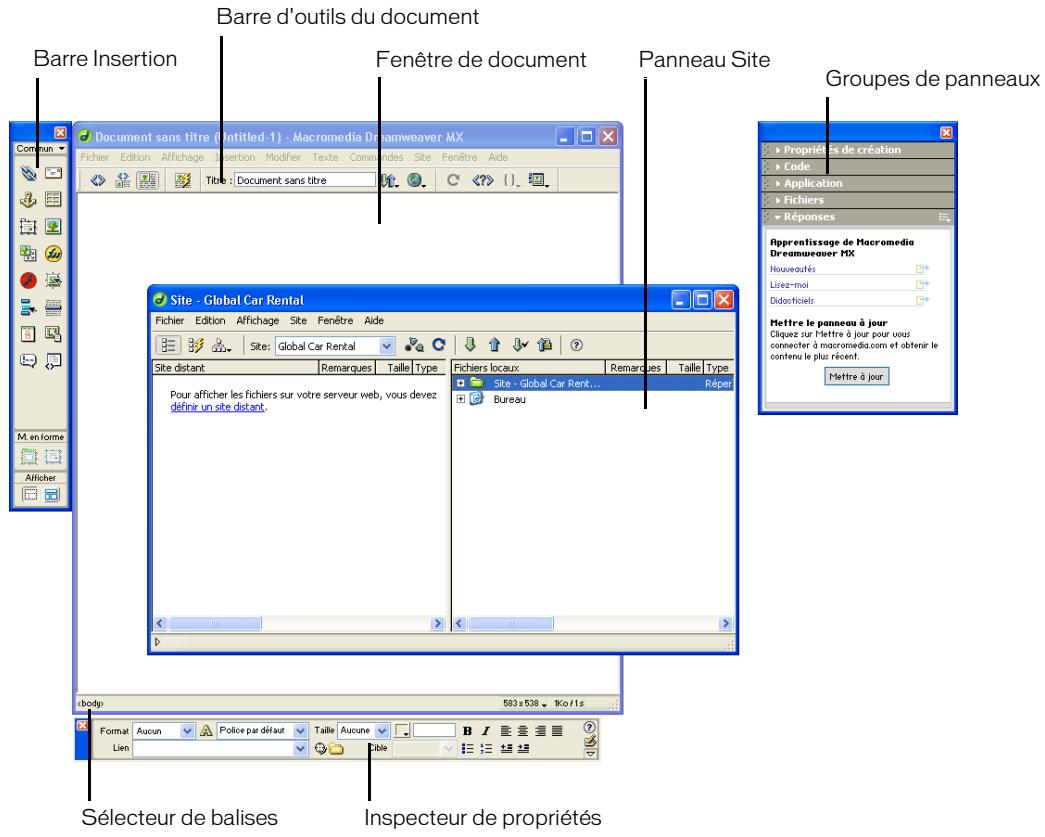Select the Draw Layout Table tool
Image resolution: width=1045 pixels, height=837 pixels.
pos(29,456)
